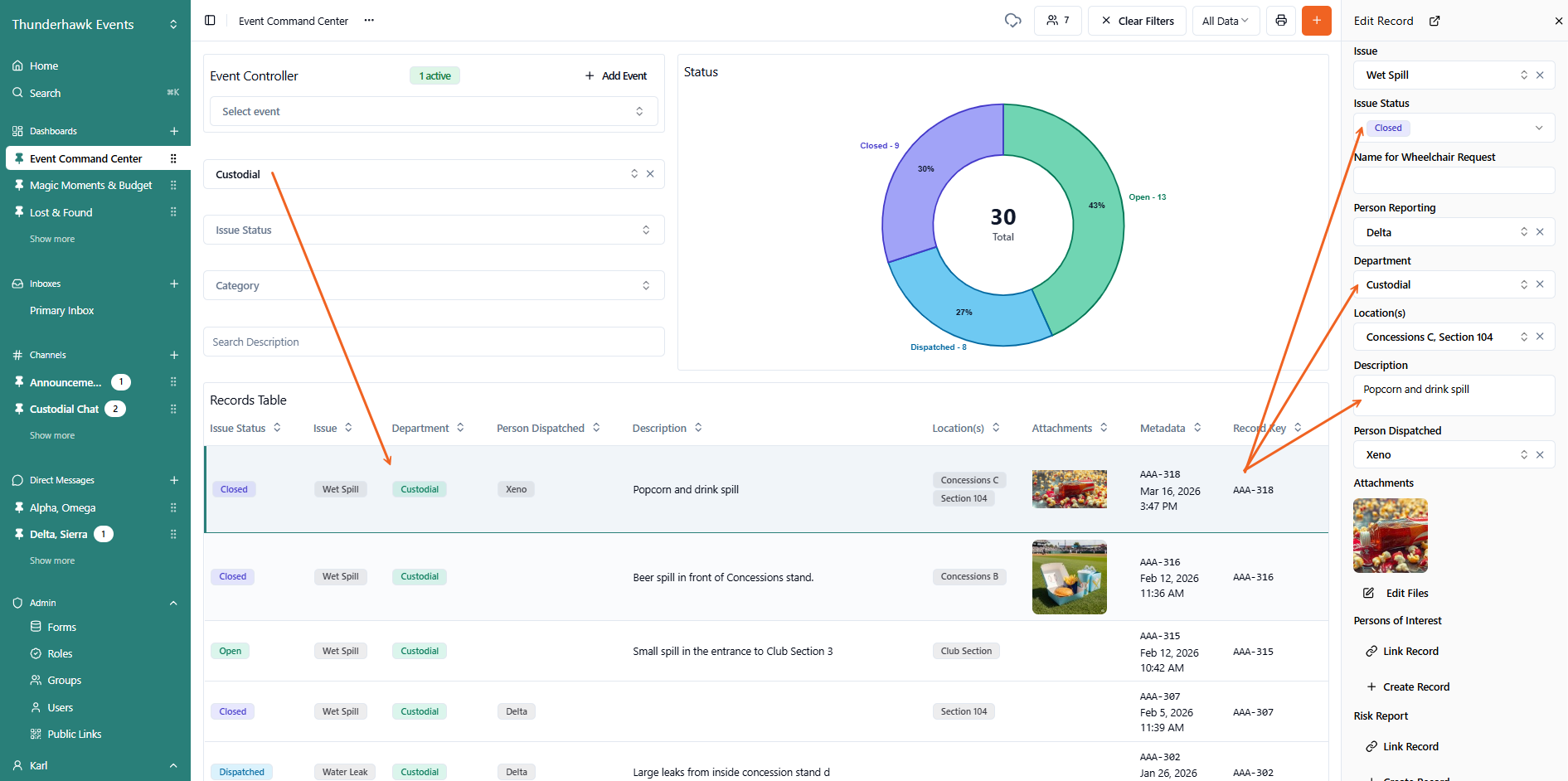Collapse the Admin section in sidebar
Screen dimensions: 1568x781
(173, 603)
